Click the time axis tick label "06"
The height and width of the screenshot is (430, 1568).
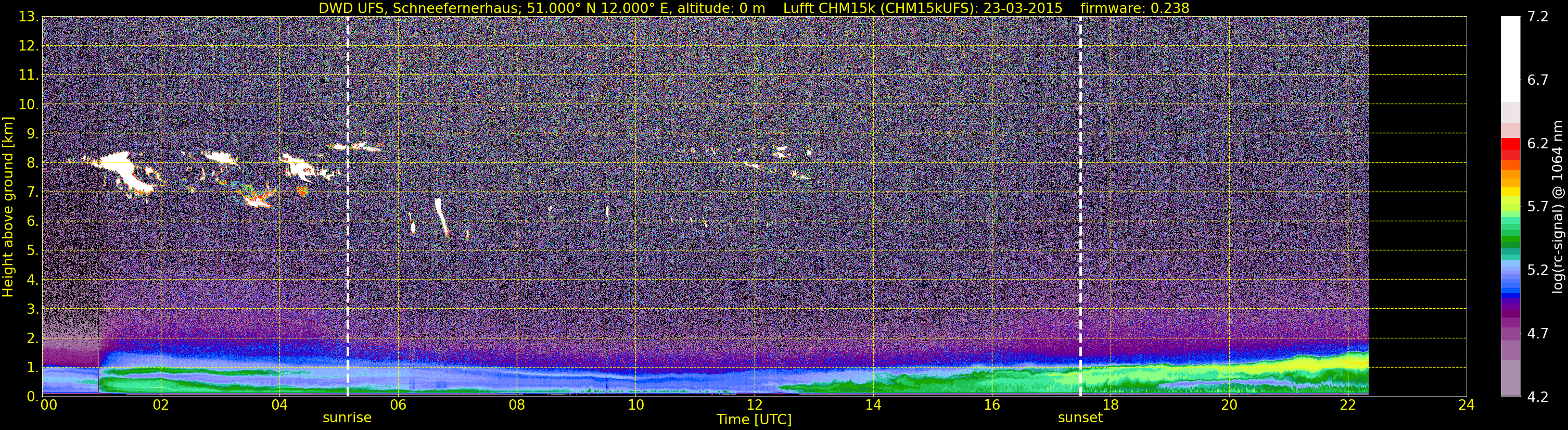pos(398,406)
